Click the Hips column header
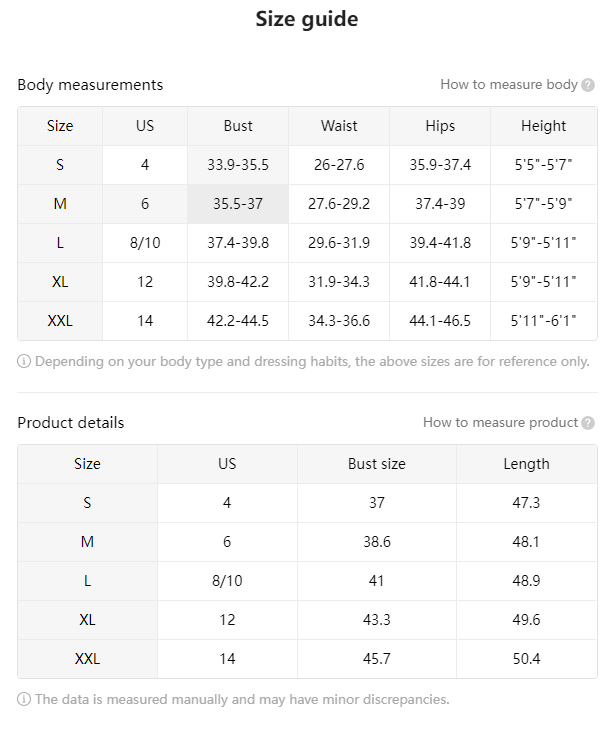This screenshot has height=741, width=611. point(440,126)
